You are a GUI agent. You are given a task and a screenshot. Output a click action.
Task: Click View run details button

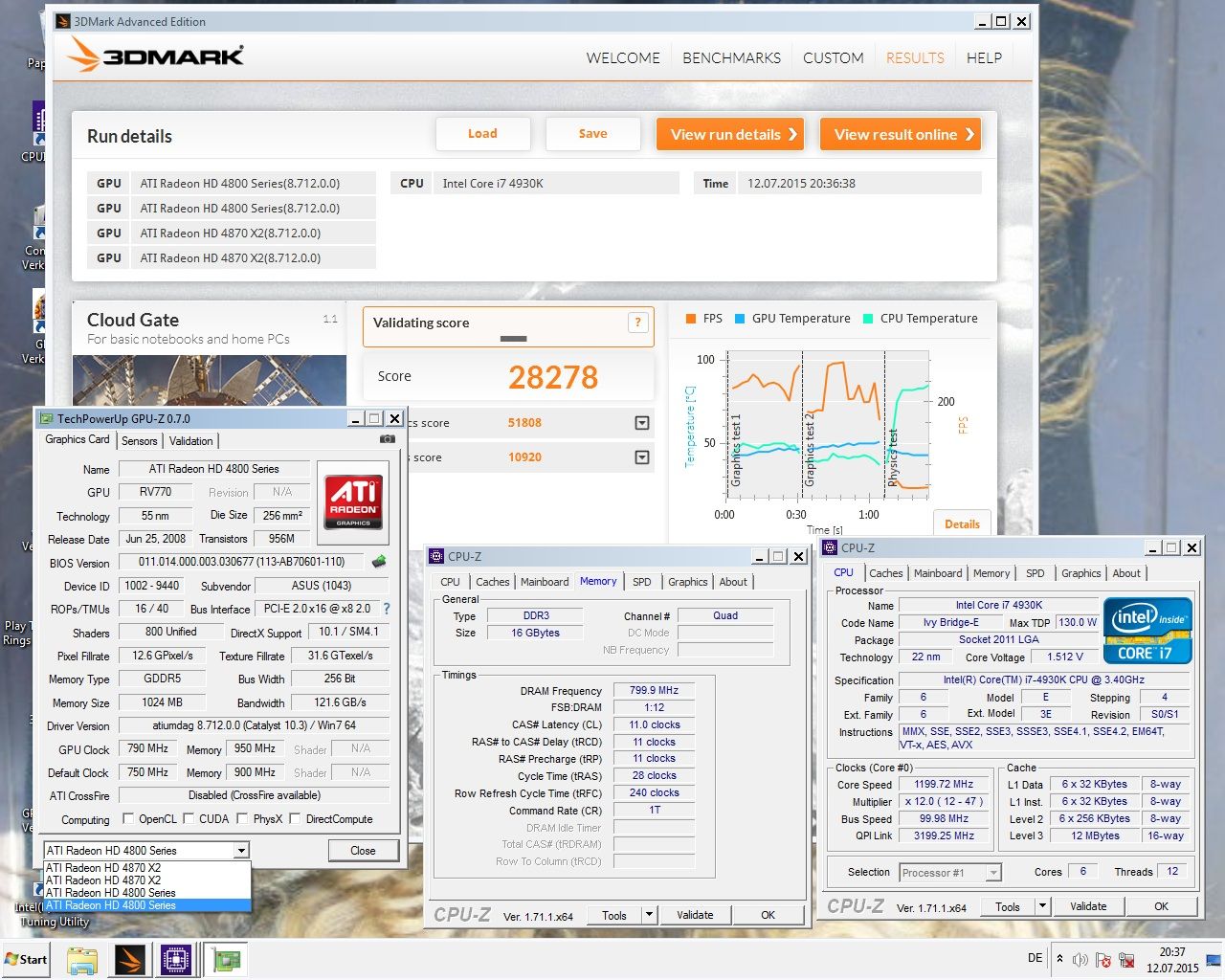pos(730,134)
